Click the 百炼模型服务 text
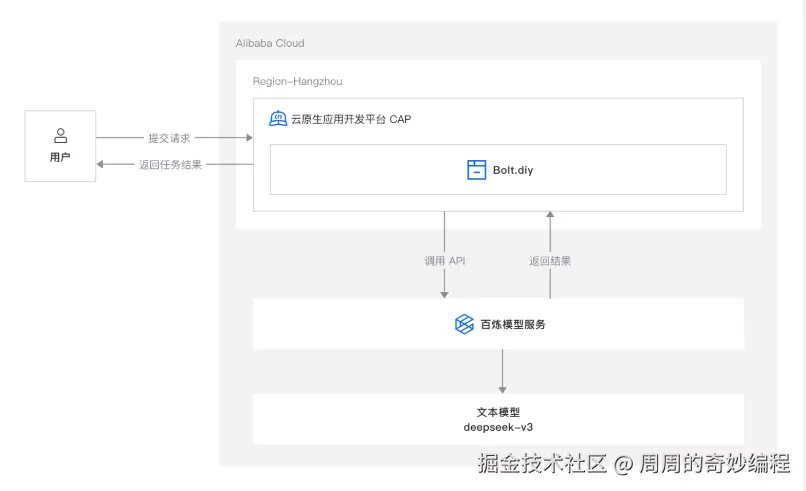The width and height of the screenshot is (806, 491). click(x=513, y=324)
